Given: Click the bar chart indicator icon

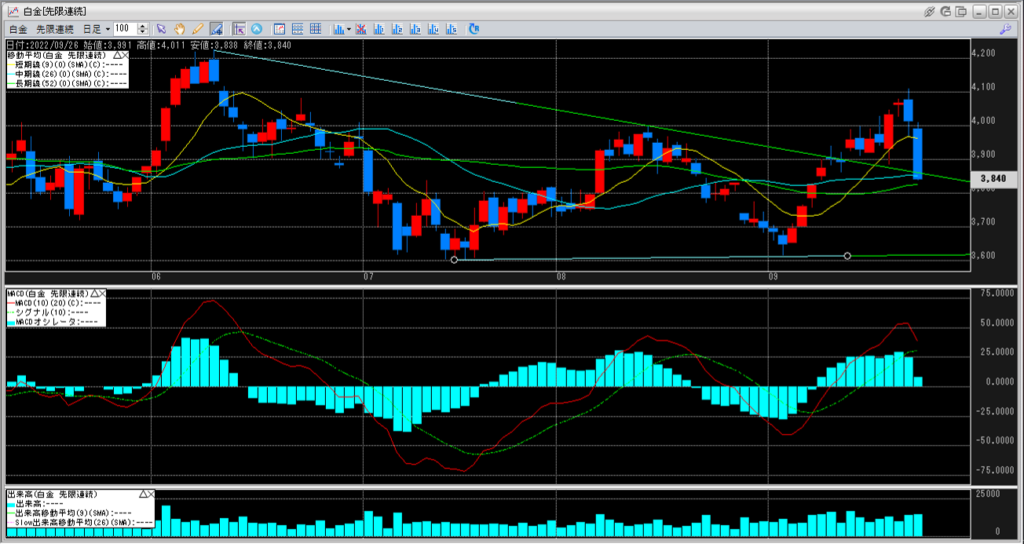Looking at the screenshot, I should coord(339,29).
